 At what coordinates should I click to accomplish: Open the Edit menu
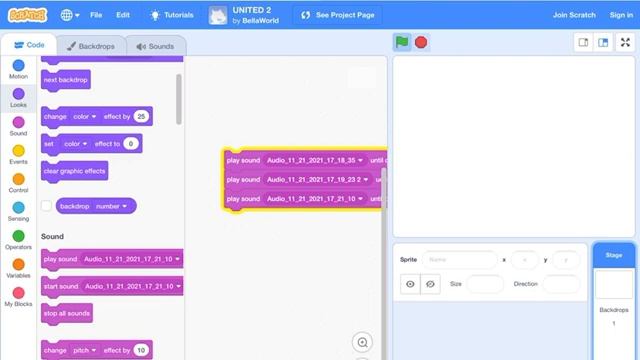122,15
